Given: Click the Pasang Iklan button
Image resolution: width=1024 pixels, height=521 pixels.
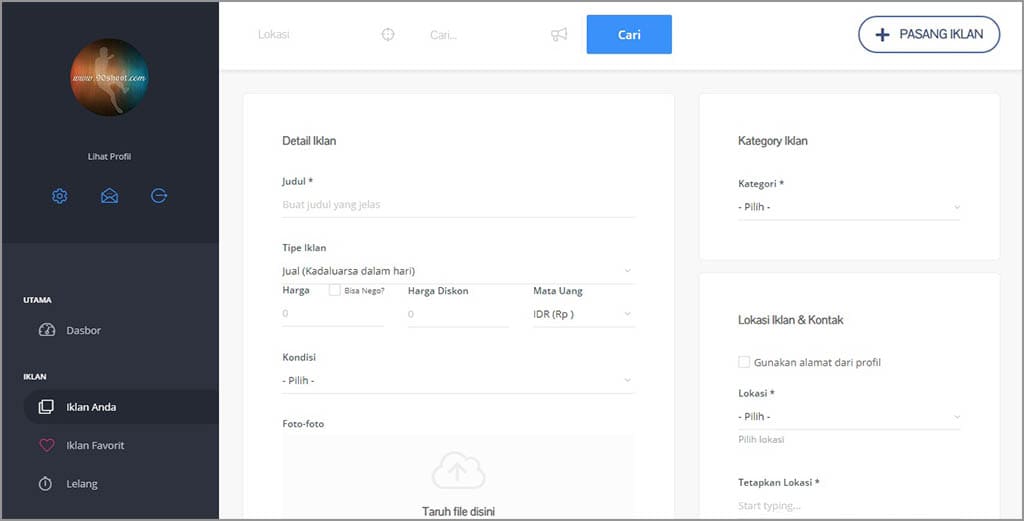Looking at the screenshot, I should click(928, 34).
